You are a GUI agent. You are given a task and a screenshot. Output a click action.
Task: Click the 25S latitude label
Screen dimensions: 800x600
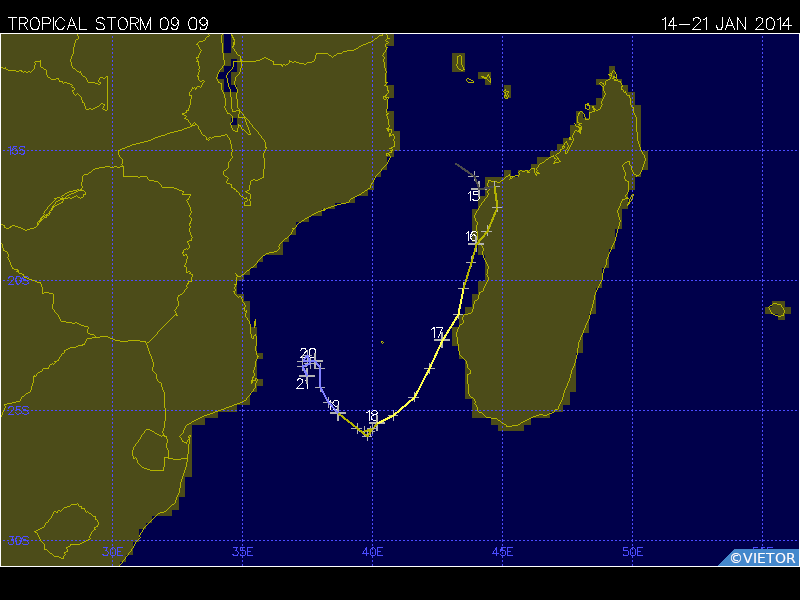18,411
